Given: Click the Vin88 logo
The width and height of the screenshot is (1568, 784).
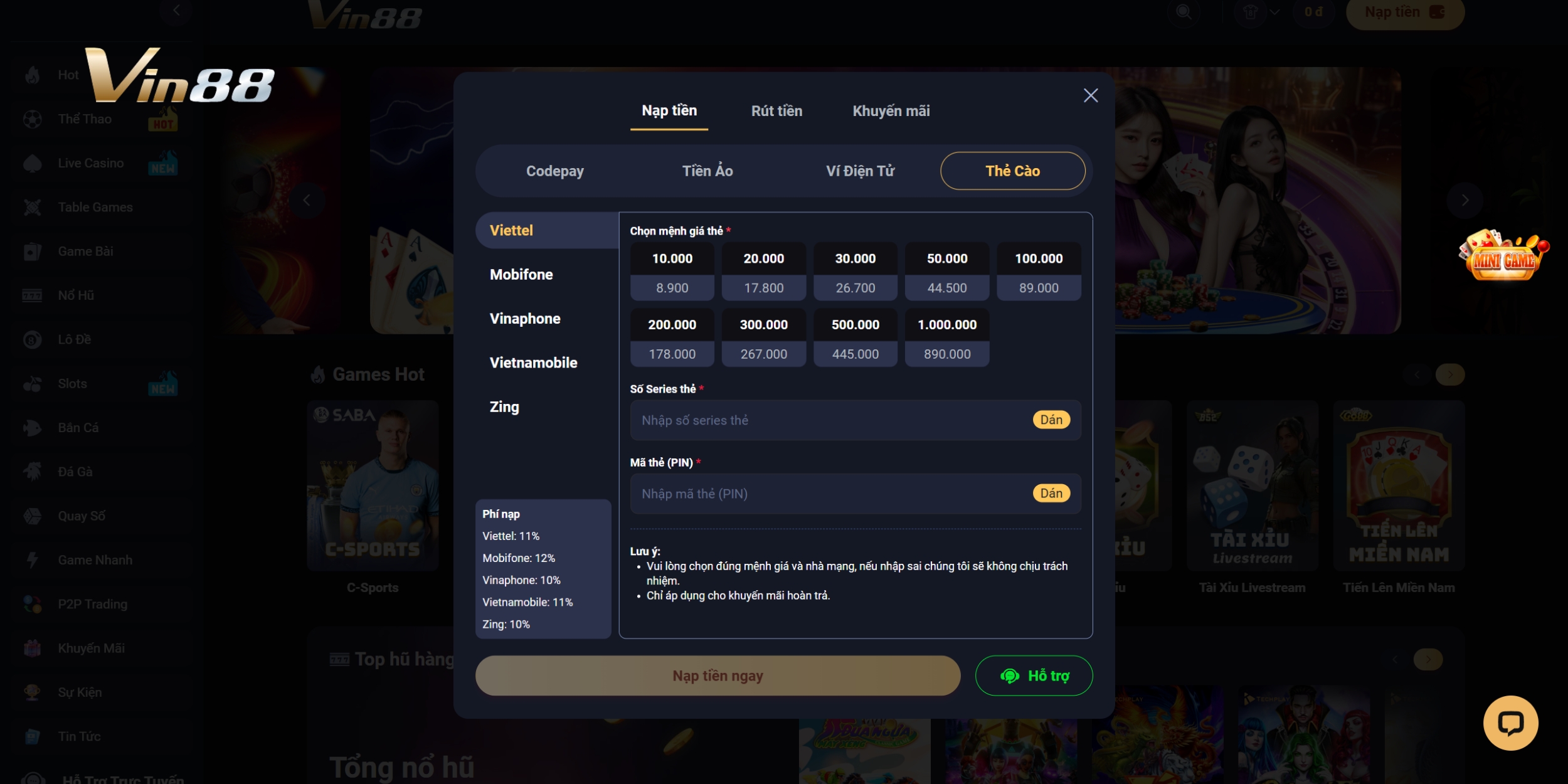Looking at the screenshot, I should (x=180, y=75).
